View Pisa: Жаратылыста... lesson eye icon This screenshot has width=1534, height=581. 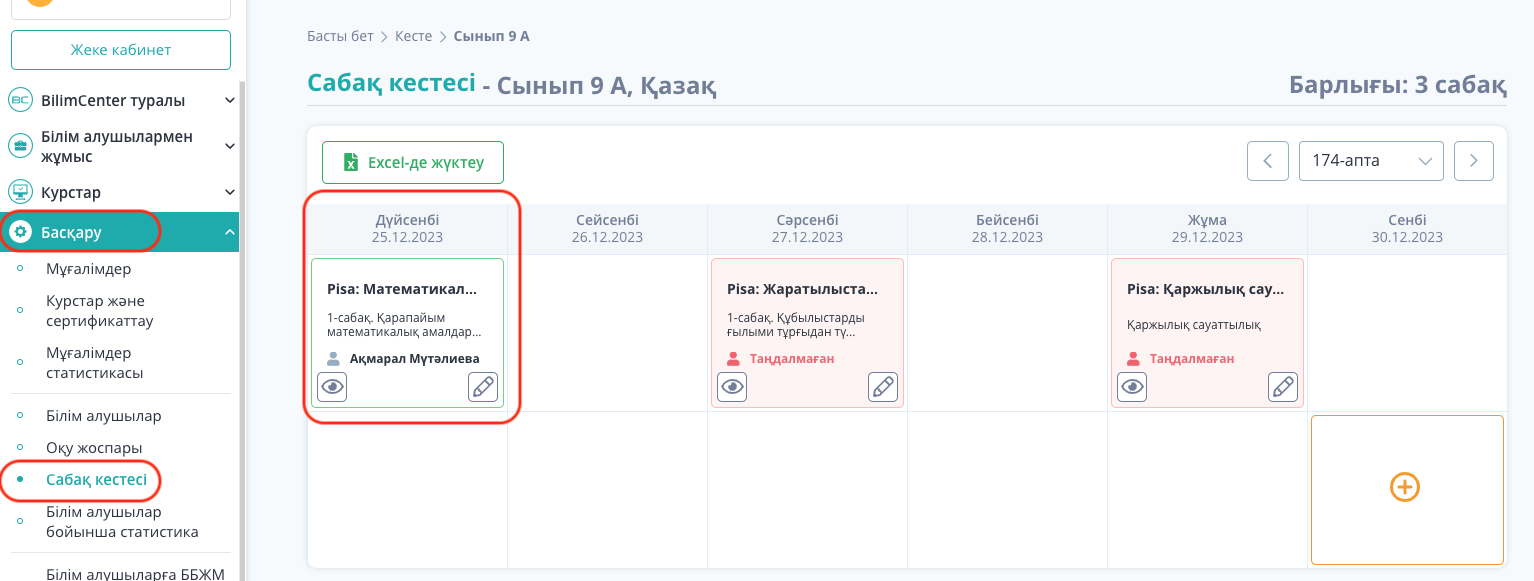(x=733, y=387)
